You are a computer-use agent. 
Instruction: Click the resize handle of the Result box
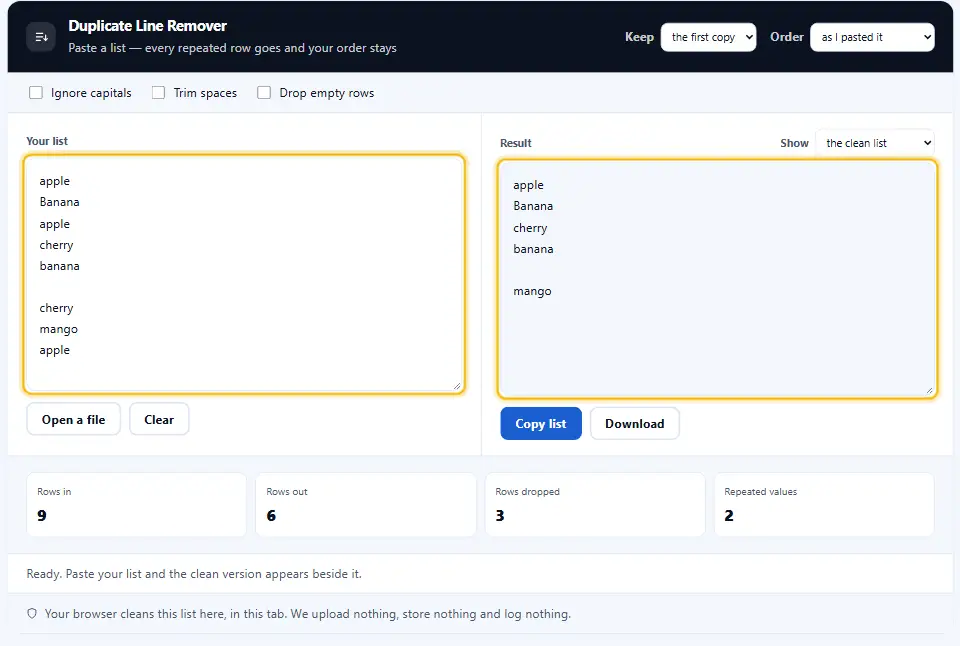point(929,390)
